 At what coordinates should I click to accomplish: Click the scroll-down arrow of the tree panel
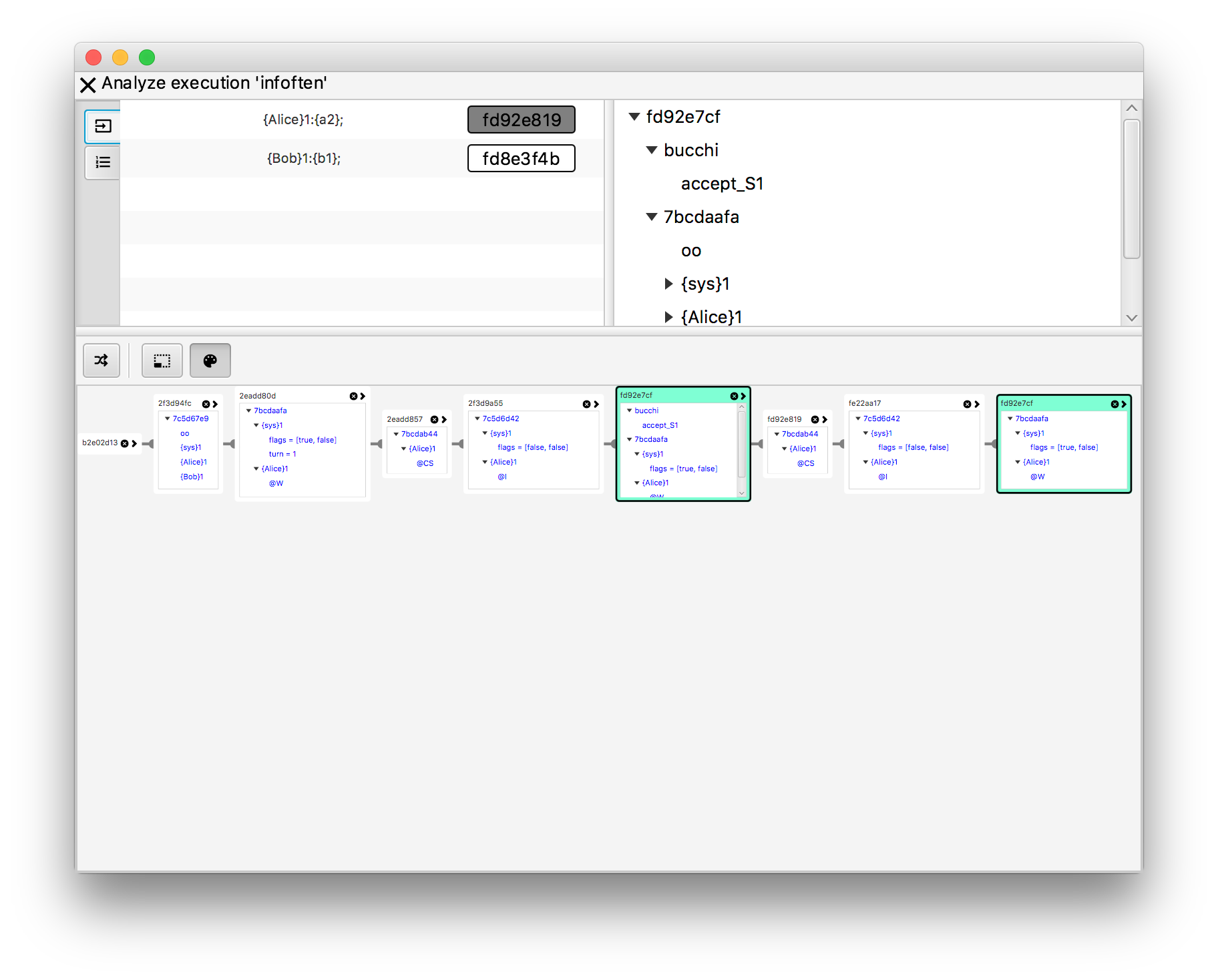[1131, 318]
